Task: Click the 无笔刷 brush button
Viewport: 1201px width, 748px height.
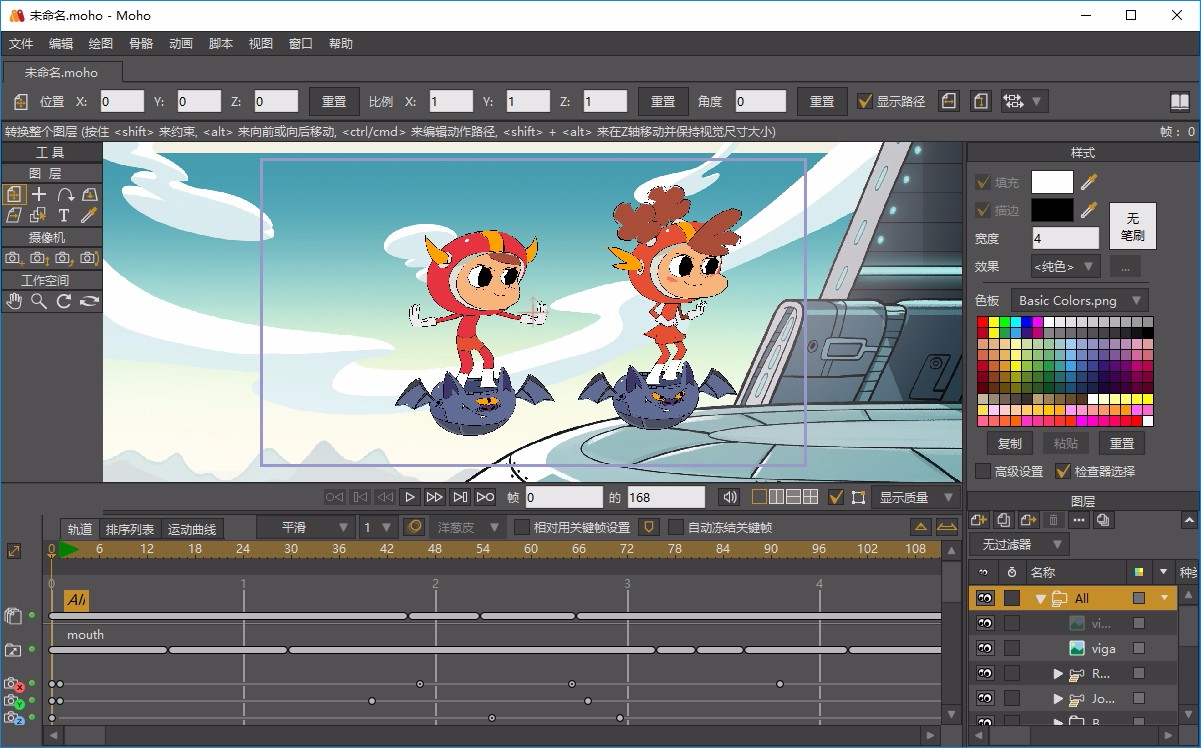Action: coord(1132,226)
